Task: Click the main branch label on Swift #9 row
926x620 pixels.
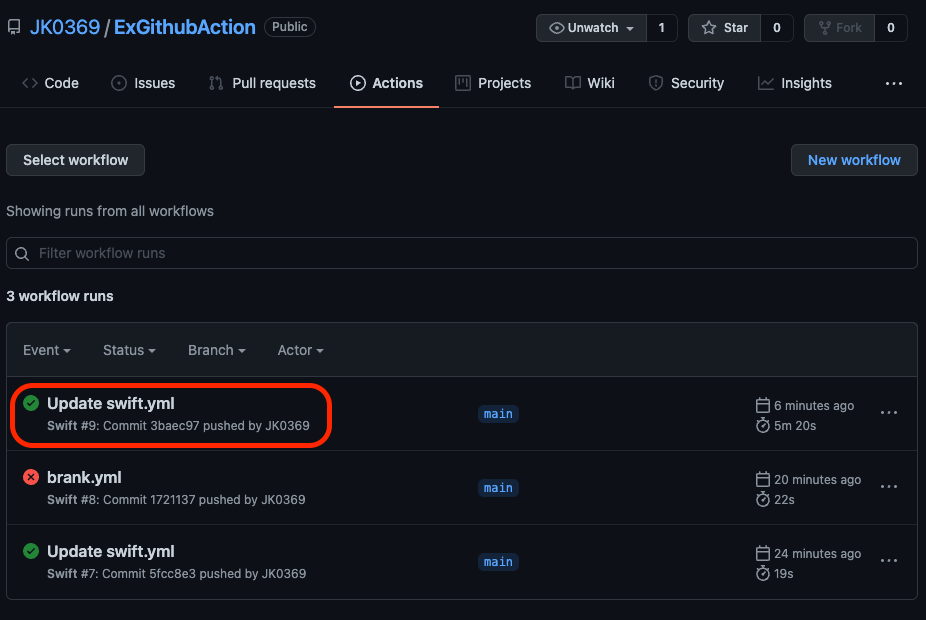Action: point(498,414)
